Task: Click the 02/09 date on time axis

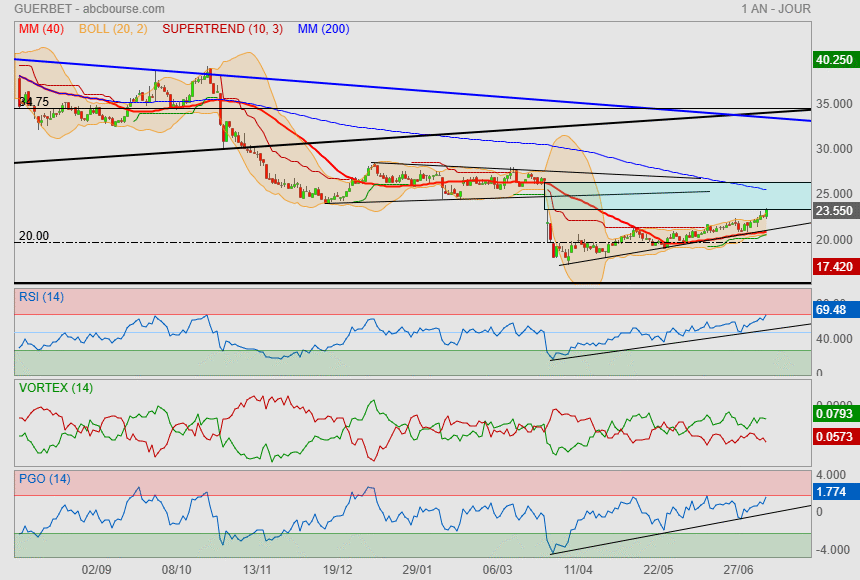Action: click(x=96, y=568)
